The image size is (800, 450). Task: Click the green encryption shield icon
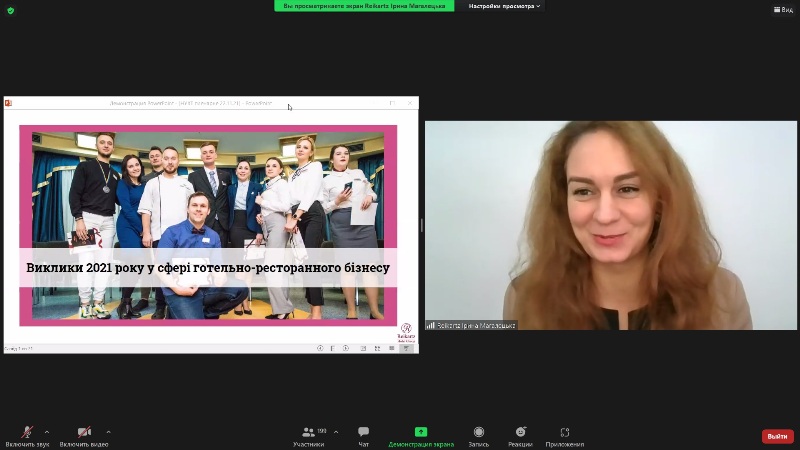point(11,10)
